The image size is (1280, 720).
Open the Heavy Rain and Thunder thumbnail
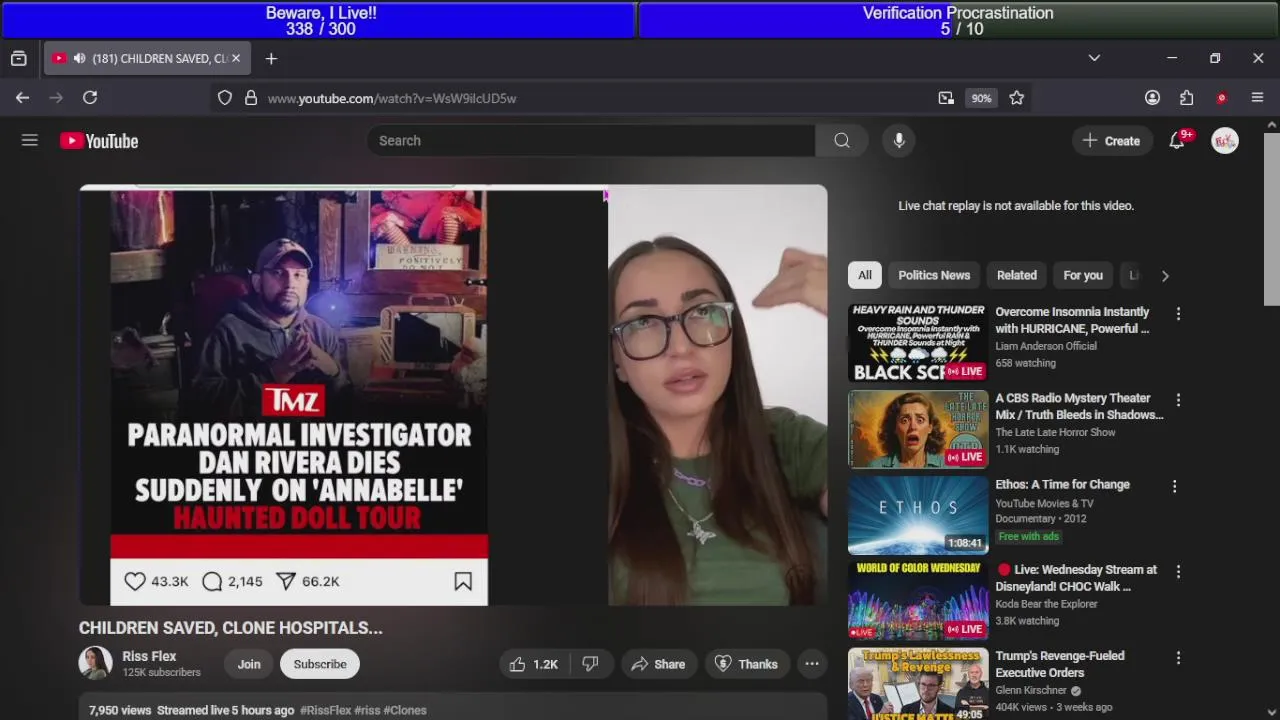(x=918, y=344)
